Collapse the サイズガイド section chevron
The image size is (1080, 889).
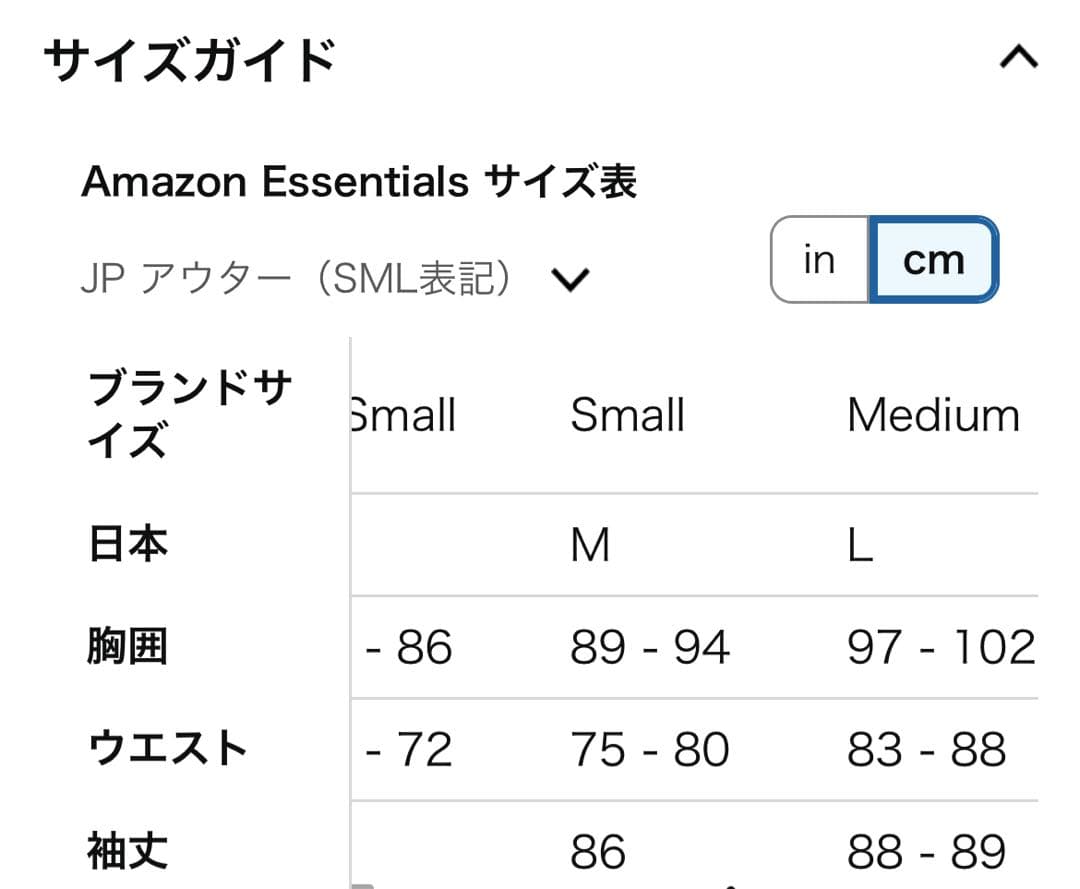1018,59
